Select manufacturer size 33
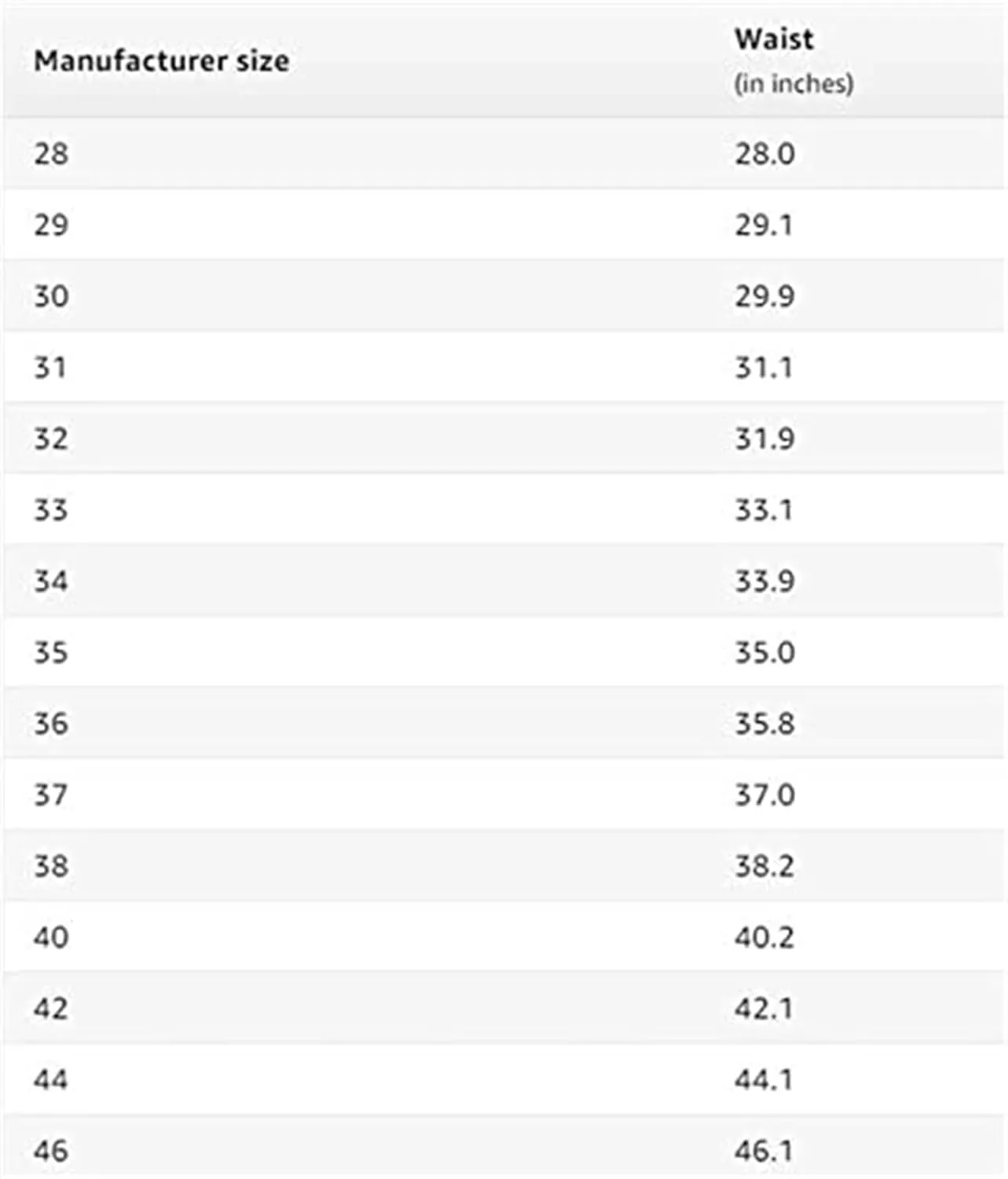The width and height of the screenshot is (1008, 1179). 50,510
